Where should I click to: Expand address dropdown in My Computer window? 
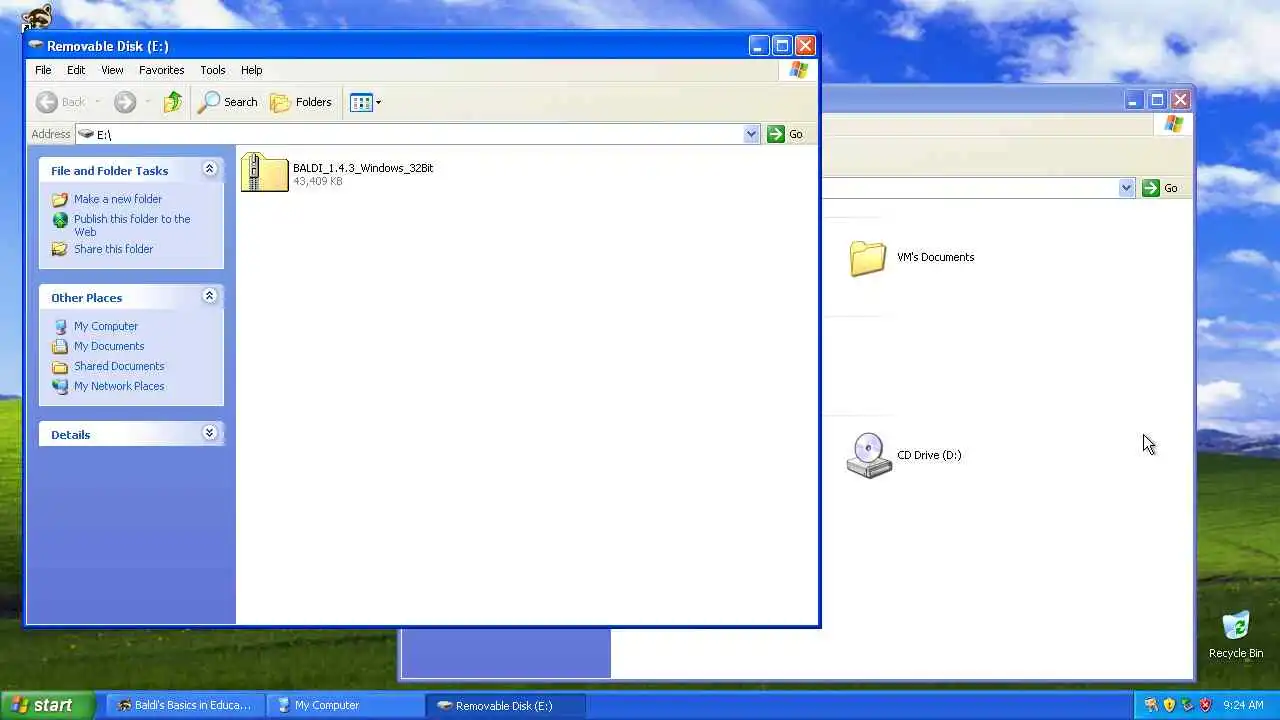tap(1126, 188)
